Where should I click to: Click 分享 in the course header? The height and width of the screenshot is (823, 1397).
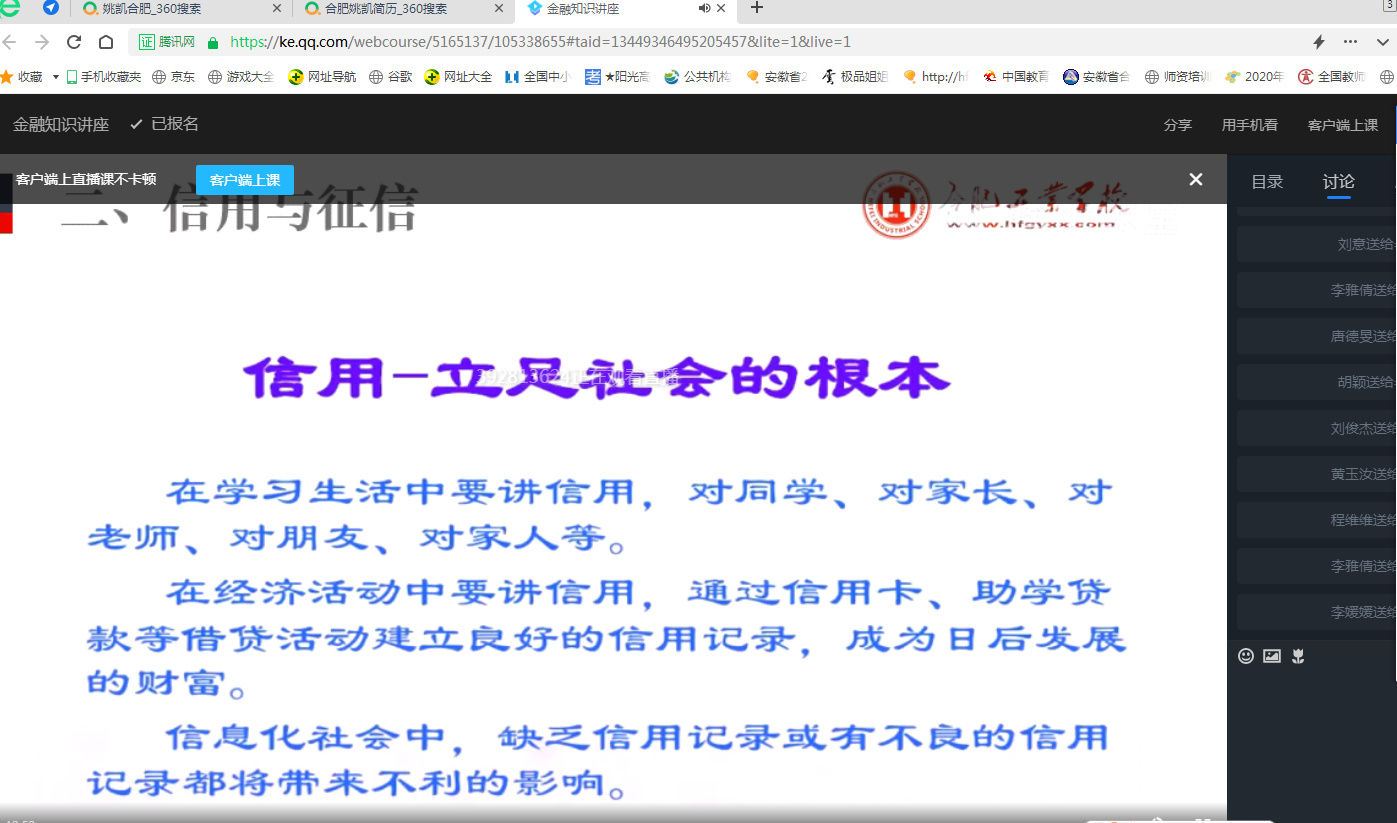1178,125
